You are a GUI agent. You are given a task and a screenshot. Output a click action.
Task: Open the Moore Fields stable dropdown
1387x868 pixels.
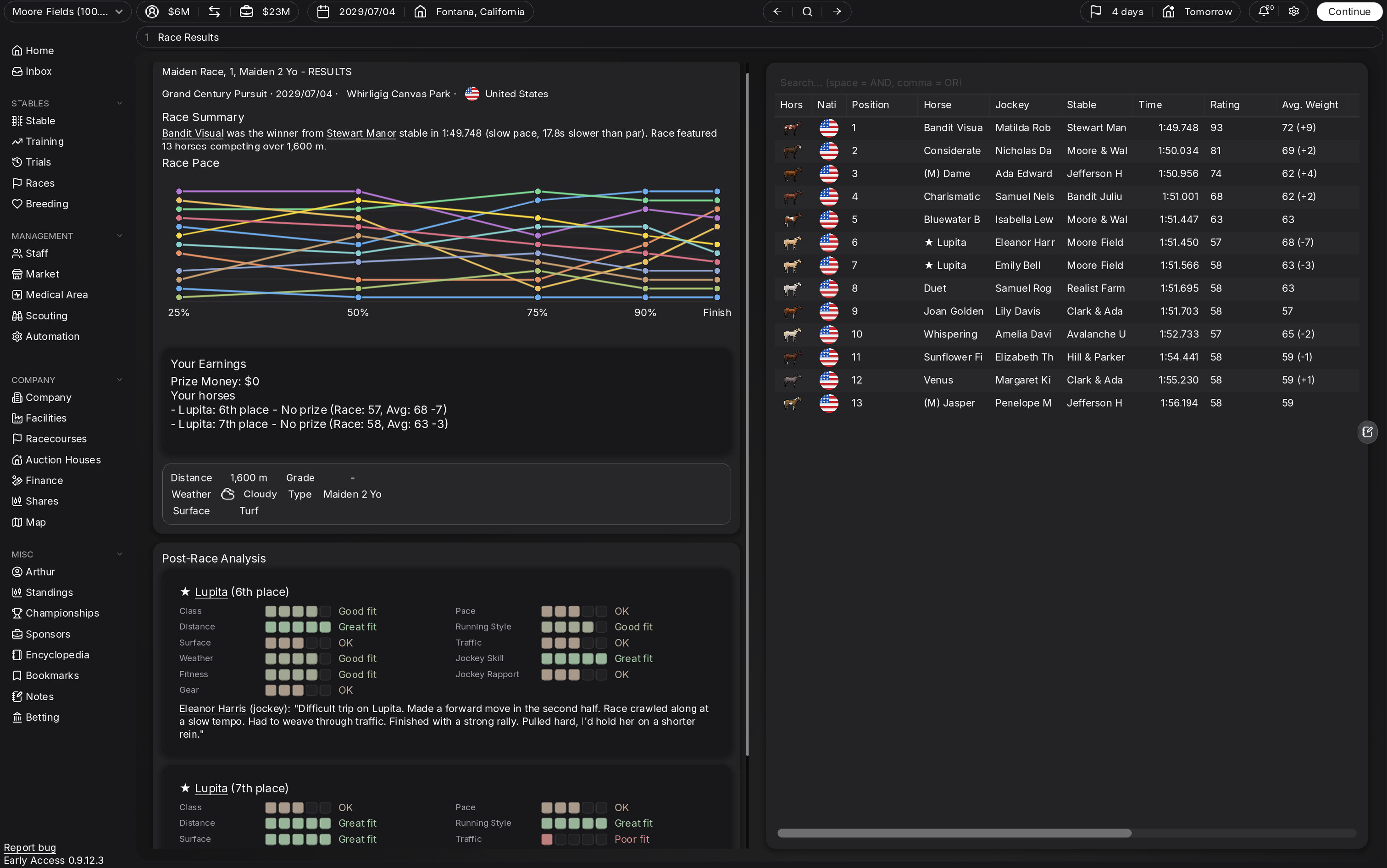pyautogui.click(x=68, y=11)
